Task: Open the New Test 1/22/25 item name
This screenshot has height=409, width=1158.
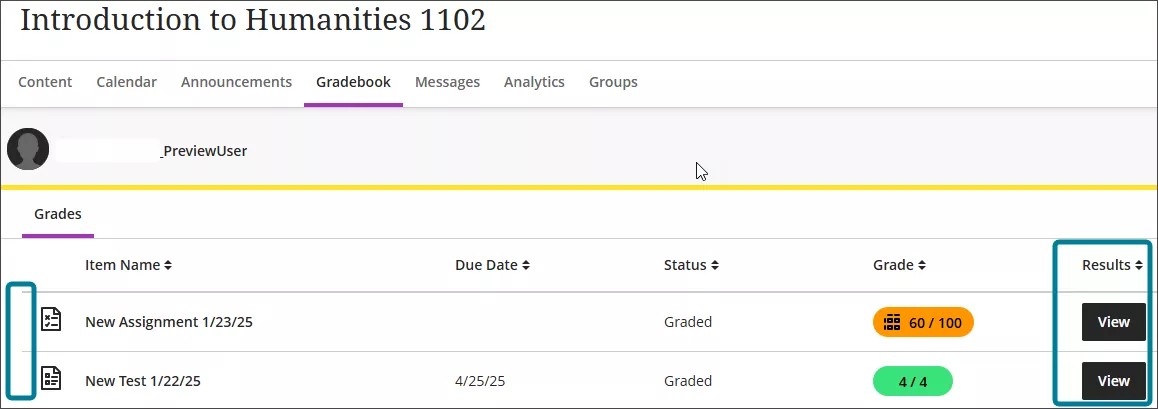Action: [148, 381]
